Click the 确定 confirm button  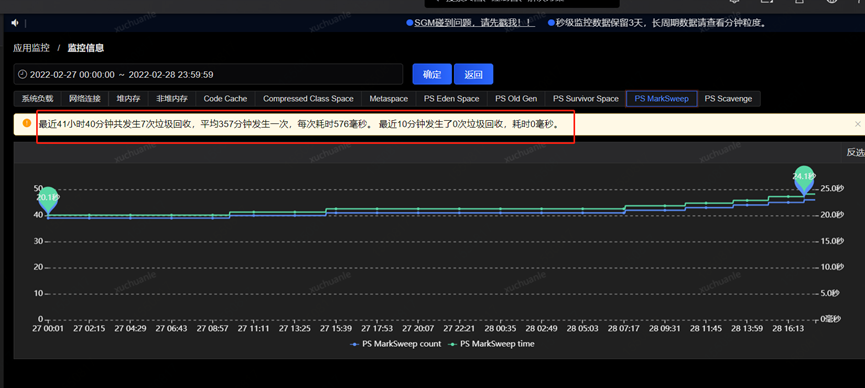pyautogui.click(x=432, y=74)
